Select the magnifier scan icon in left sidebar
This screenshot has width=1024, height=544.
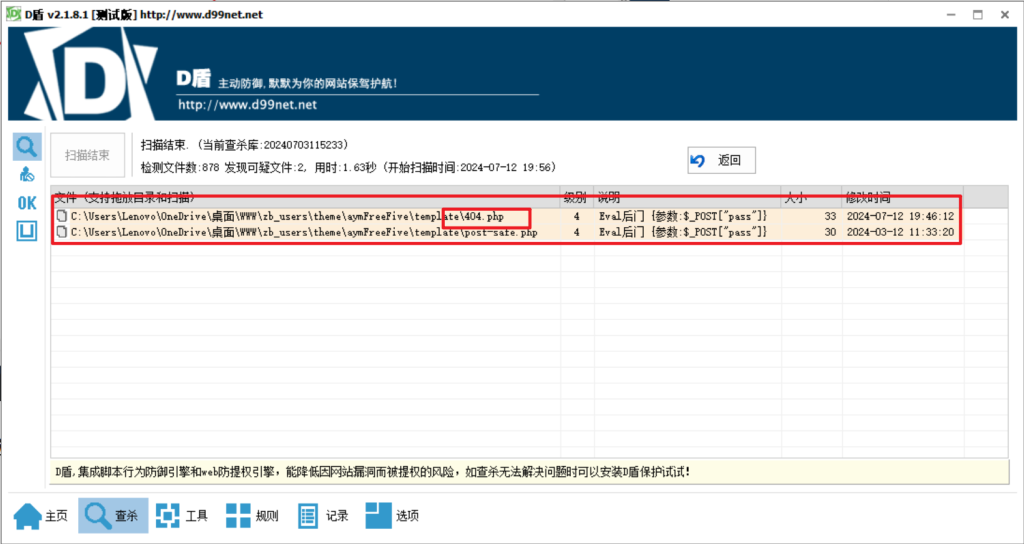[x=27, y=147]
